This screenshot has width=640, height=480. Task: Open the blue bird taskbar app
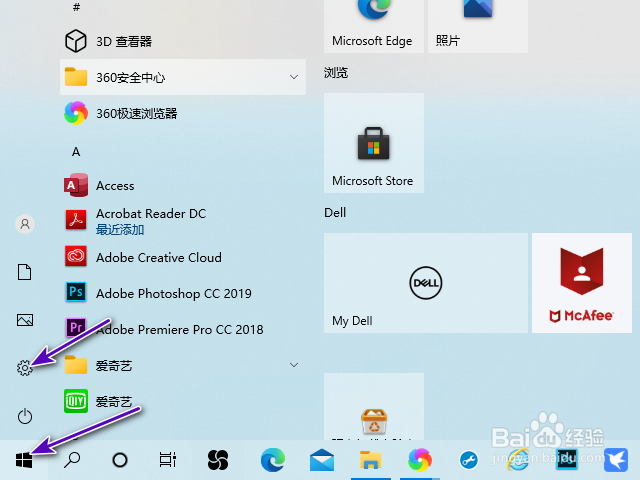pos(616,460)
